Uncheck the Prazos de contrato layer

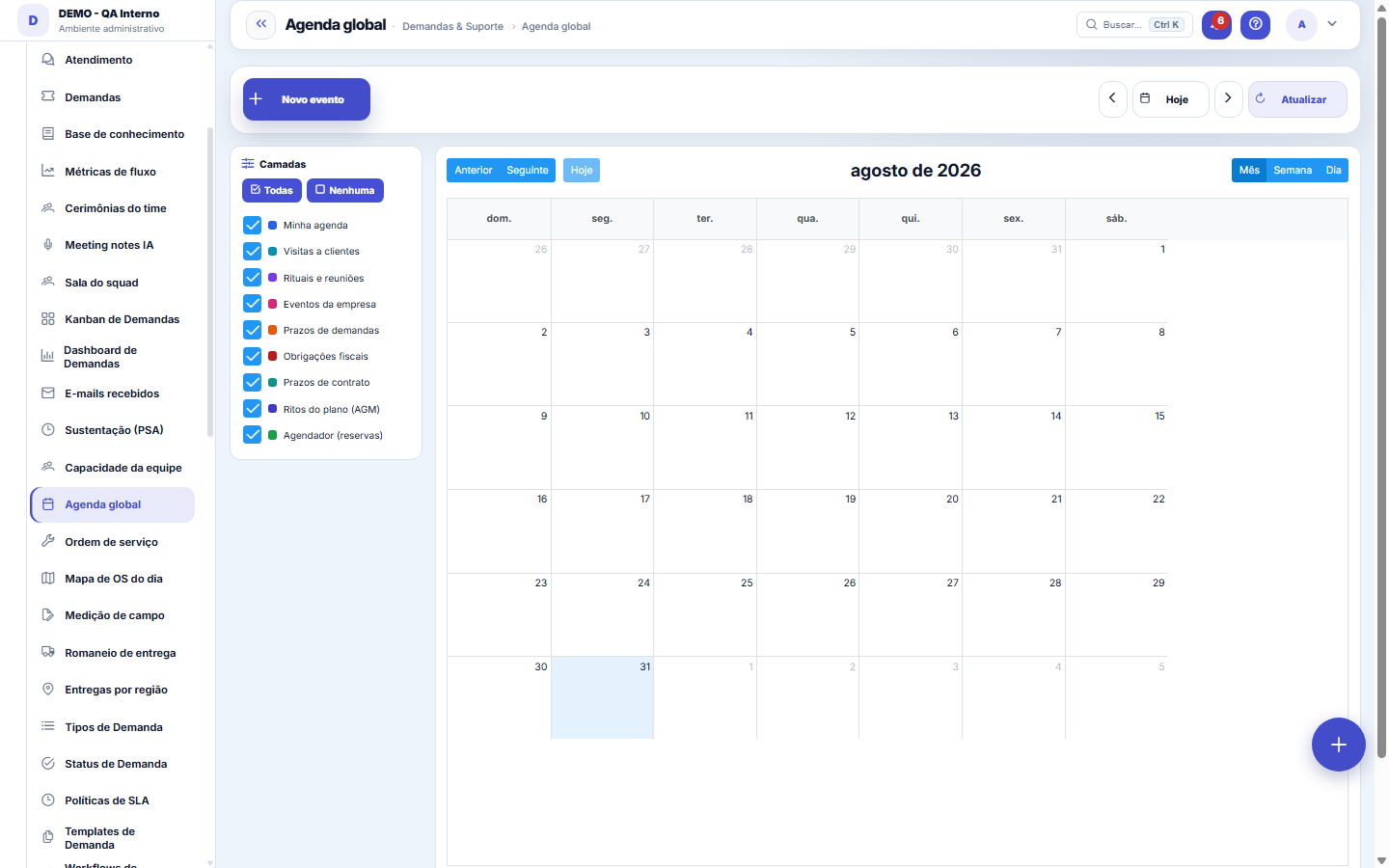point(253,382)
